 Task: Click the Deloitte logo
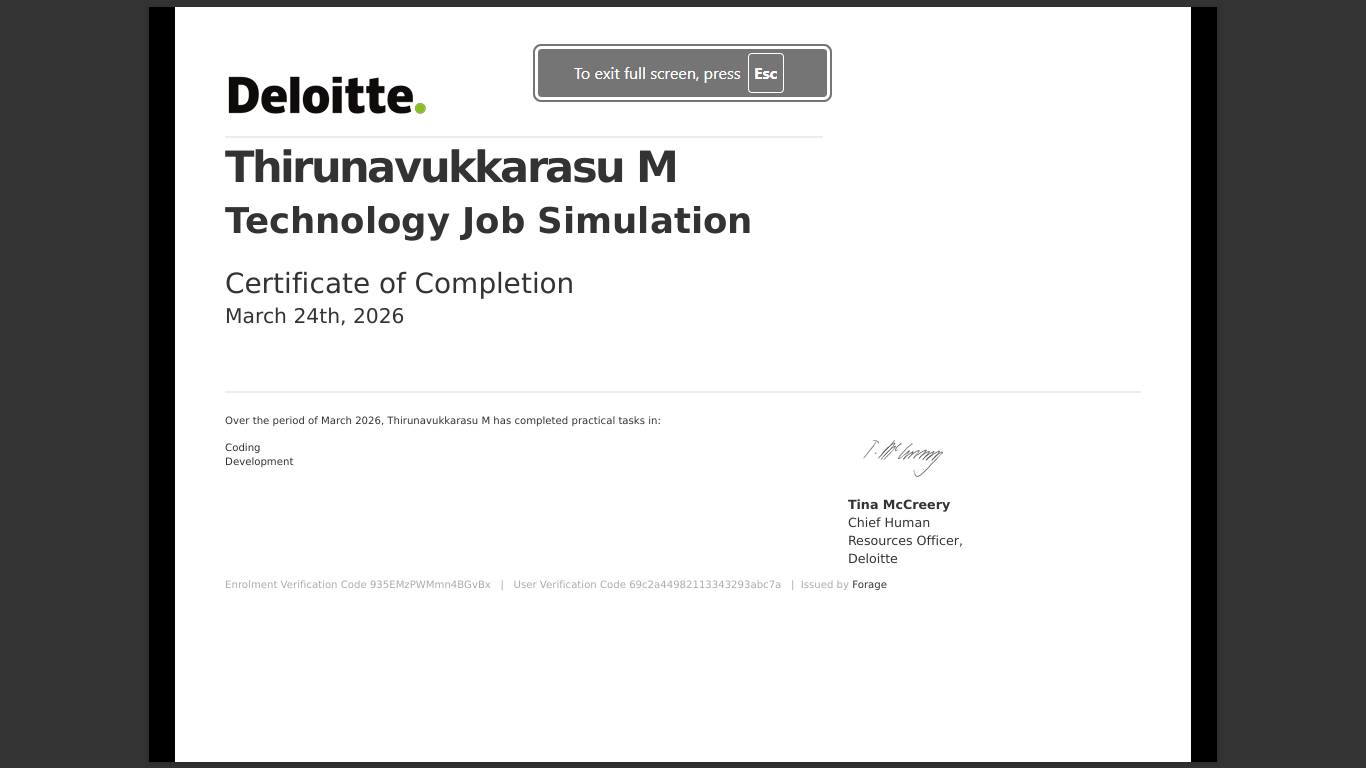(327, 96)
